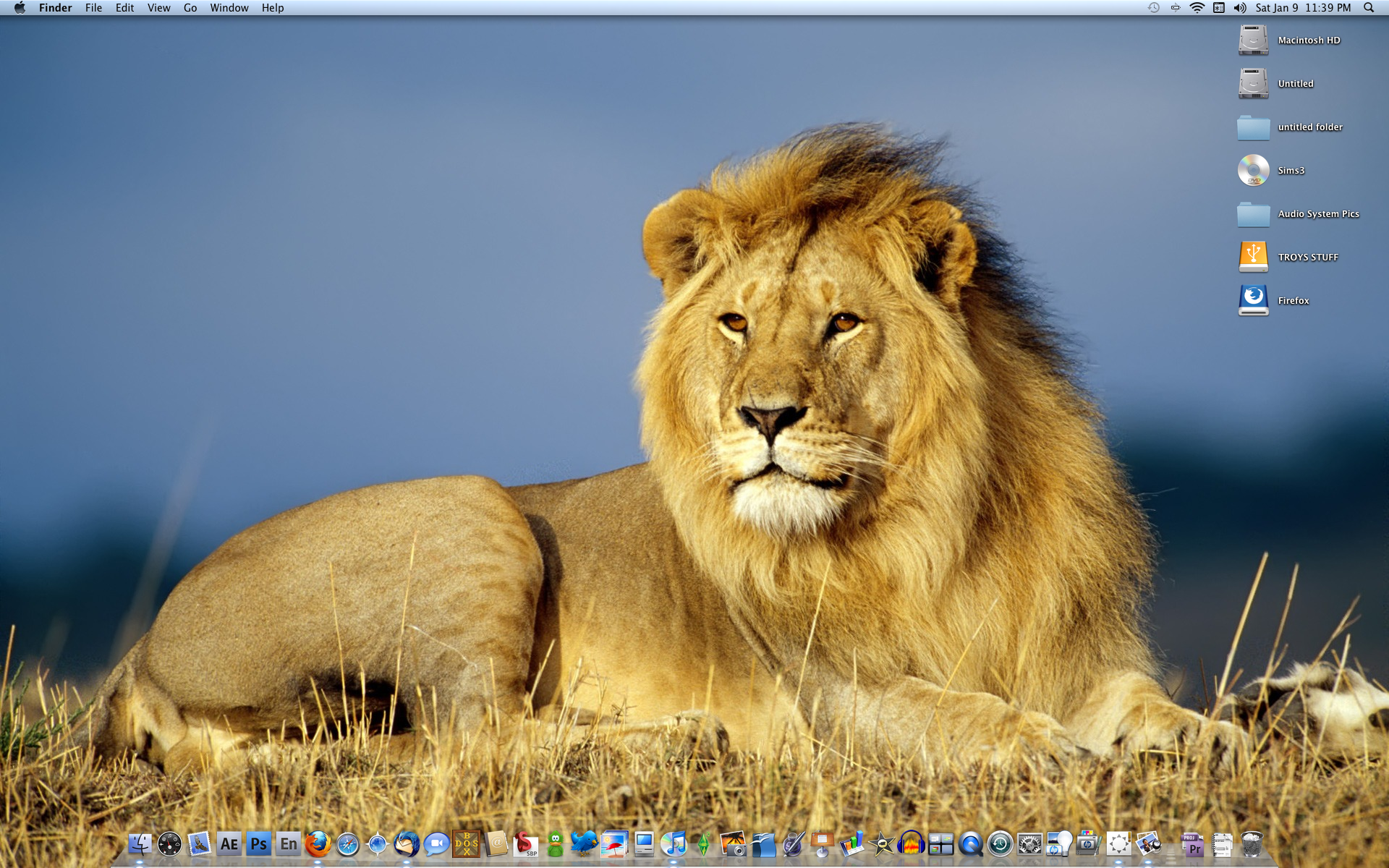Select the Sims3 DVD on desktop

(1253, 170)
